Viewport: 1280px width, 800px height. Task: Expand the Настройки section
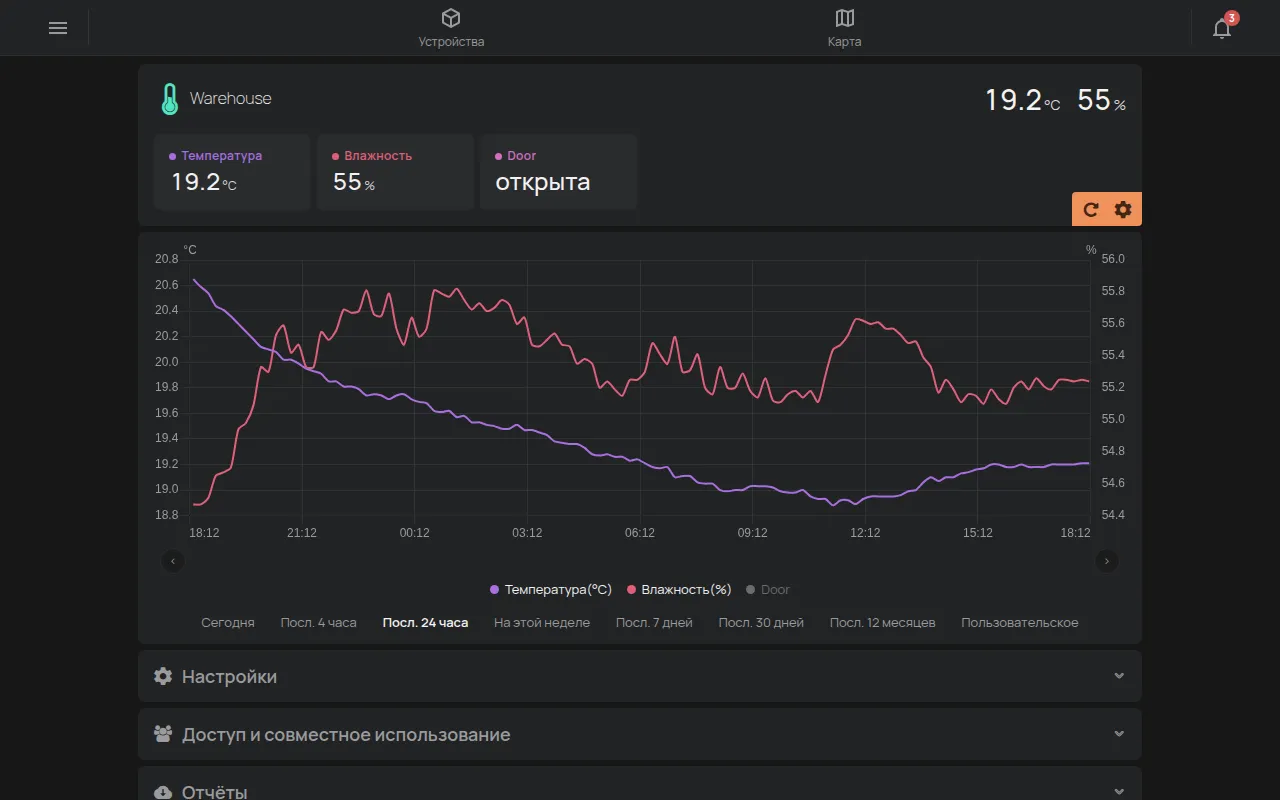click(x=640, y=676)
